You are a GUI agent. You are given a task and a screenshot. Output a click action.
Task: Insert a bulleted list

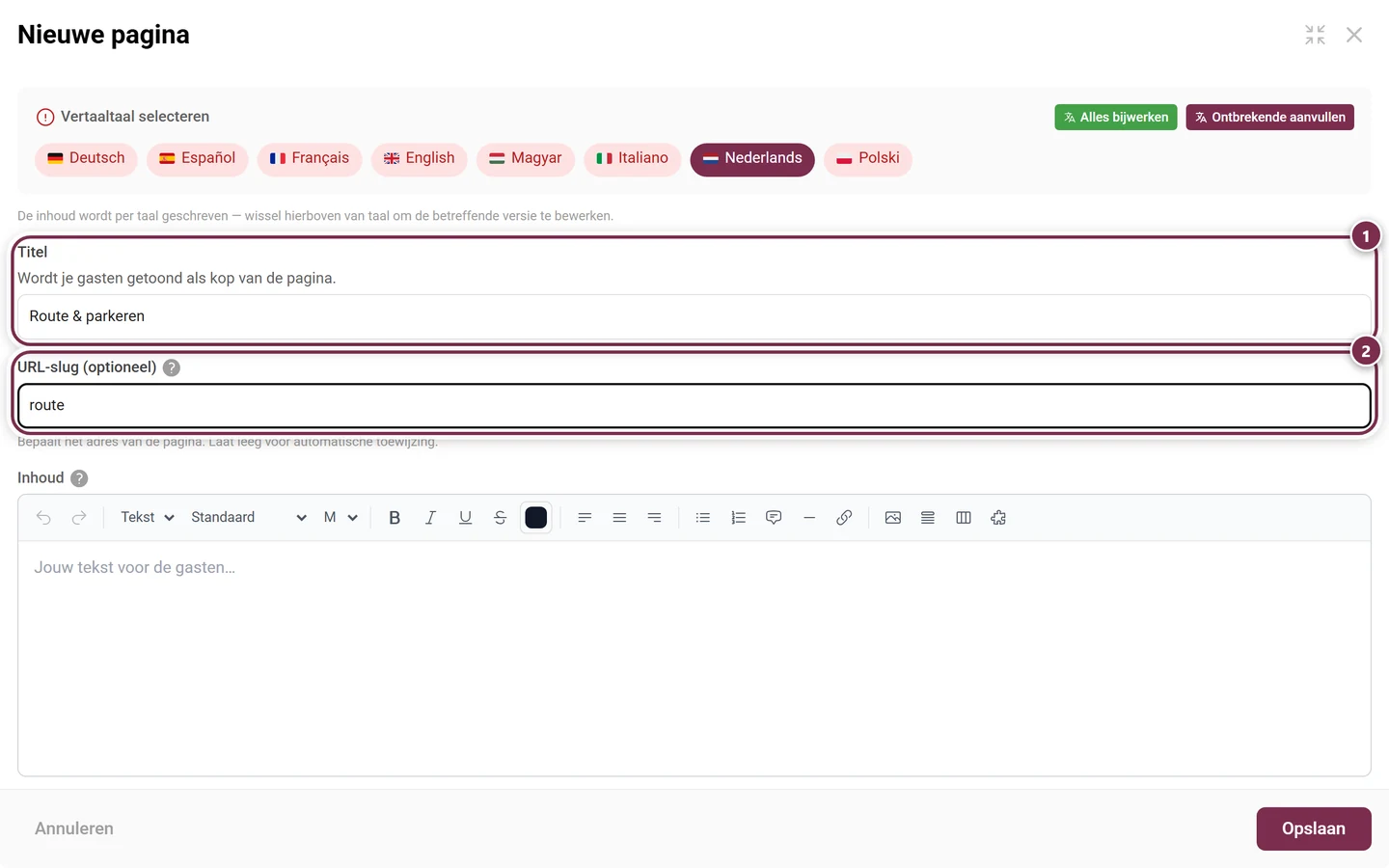click(703, 518)
